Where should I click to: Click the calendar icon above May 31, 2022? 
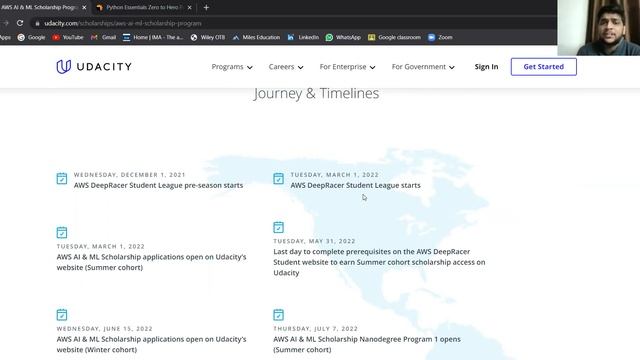click(278, 227)
